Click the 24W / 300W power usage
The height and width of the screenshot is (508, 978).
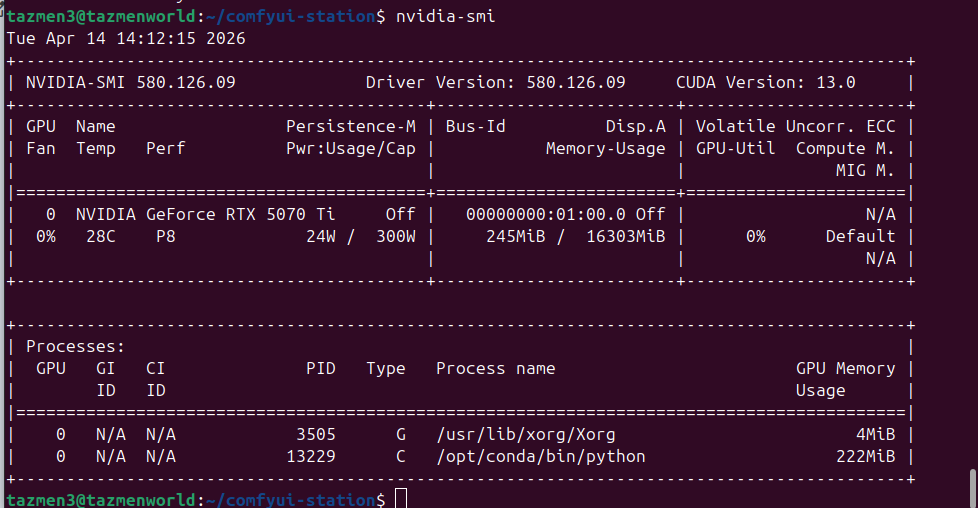360,237
